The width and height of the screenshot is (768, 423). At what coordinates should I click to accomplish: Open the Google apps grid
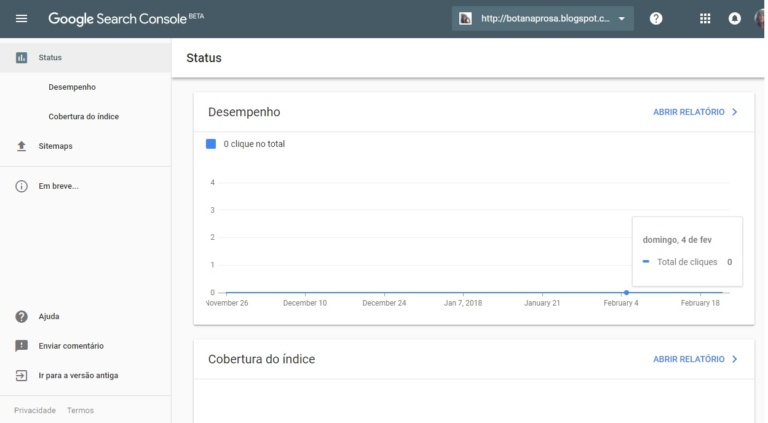(705, 19)
